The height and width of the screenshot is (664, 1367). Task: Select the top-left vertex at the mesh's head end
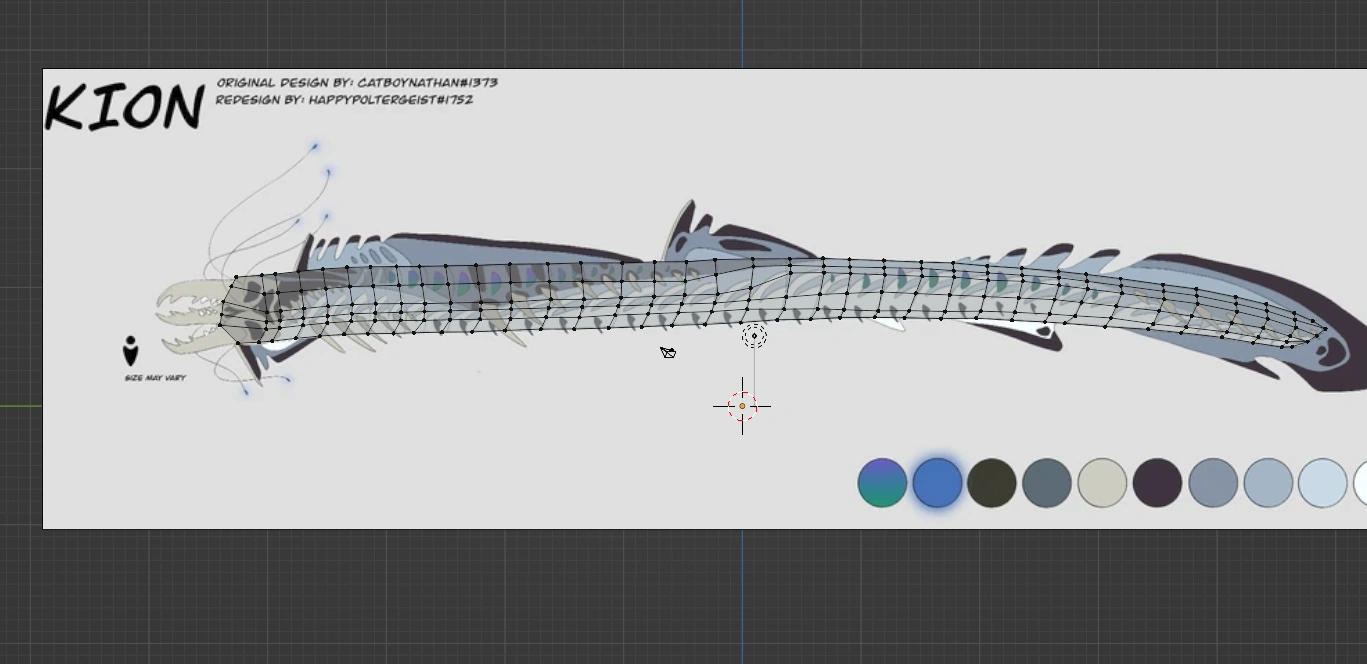(x=236, y=277)
